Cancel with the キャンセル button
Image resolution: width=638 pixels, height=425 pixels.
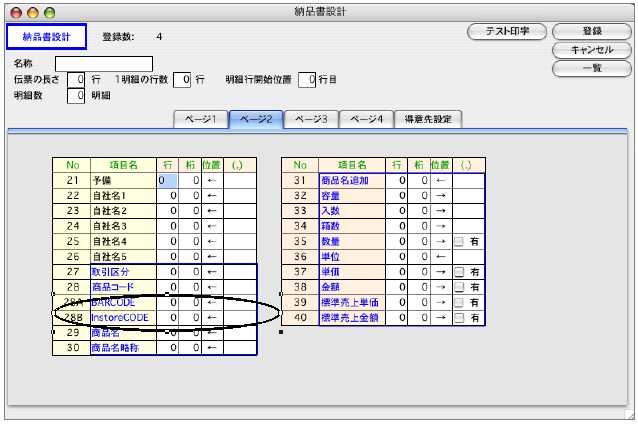[x=591, y=49]
